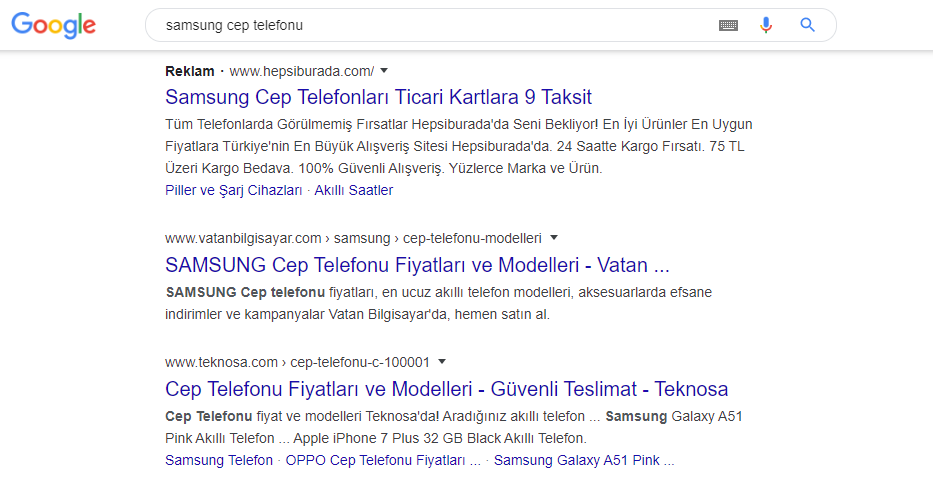Click the www.hepsiburada.com ad URL
933x485 pixels.
coord(302,71)
